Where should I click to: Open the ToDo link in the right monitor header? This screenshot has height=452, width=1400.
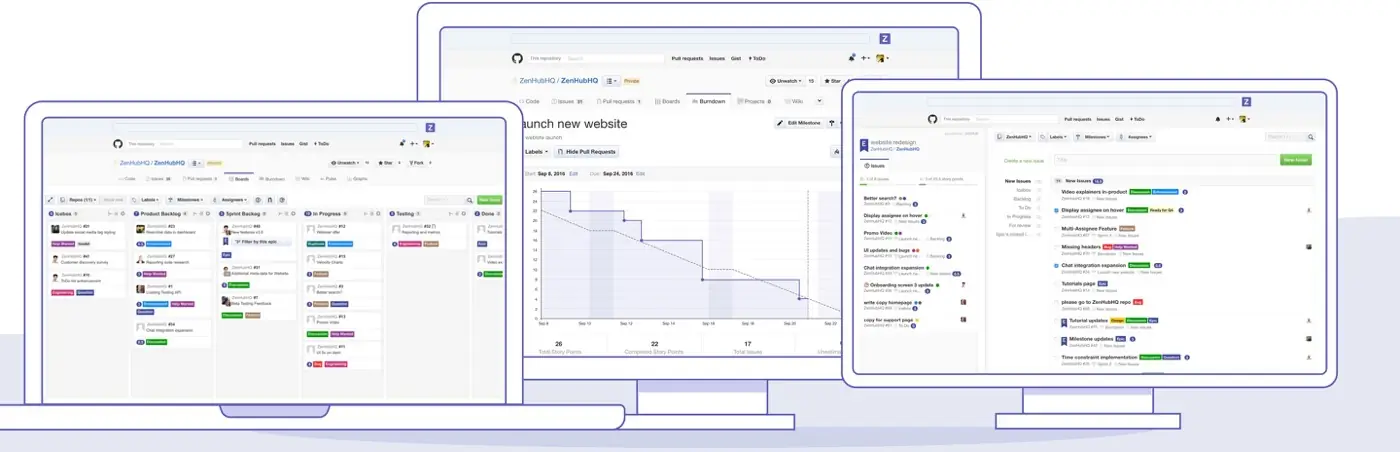click(x=1137, y=119)
